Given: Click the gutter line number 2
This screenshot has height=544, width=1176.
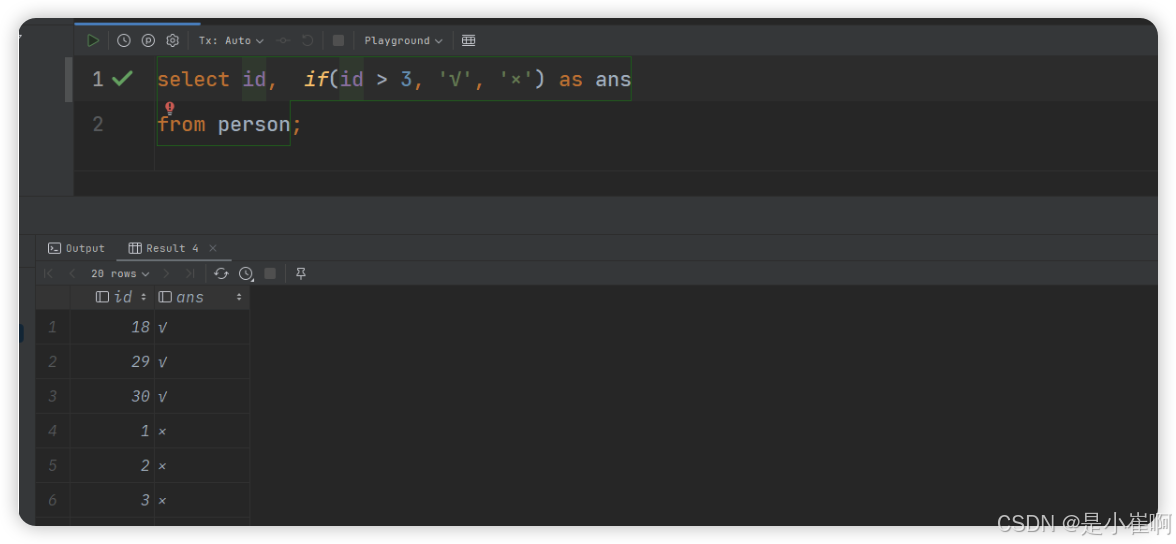Looking at the screenshot, I should [98, 124].
